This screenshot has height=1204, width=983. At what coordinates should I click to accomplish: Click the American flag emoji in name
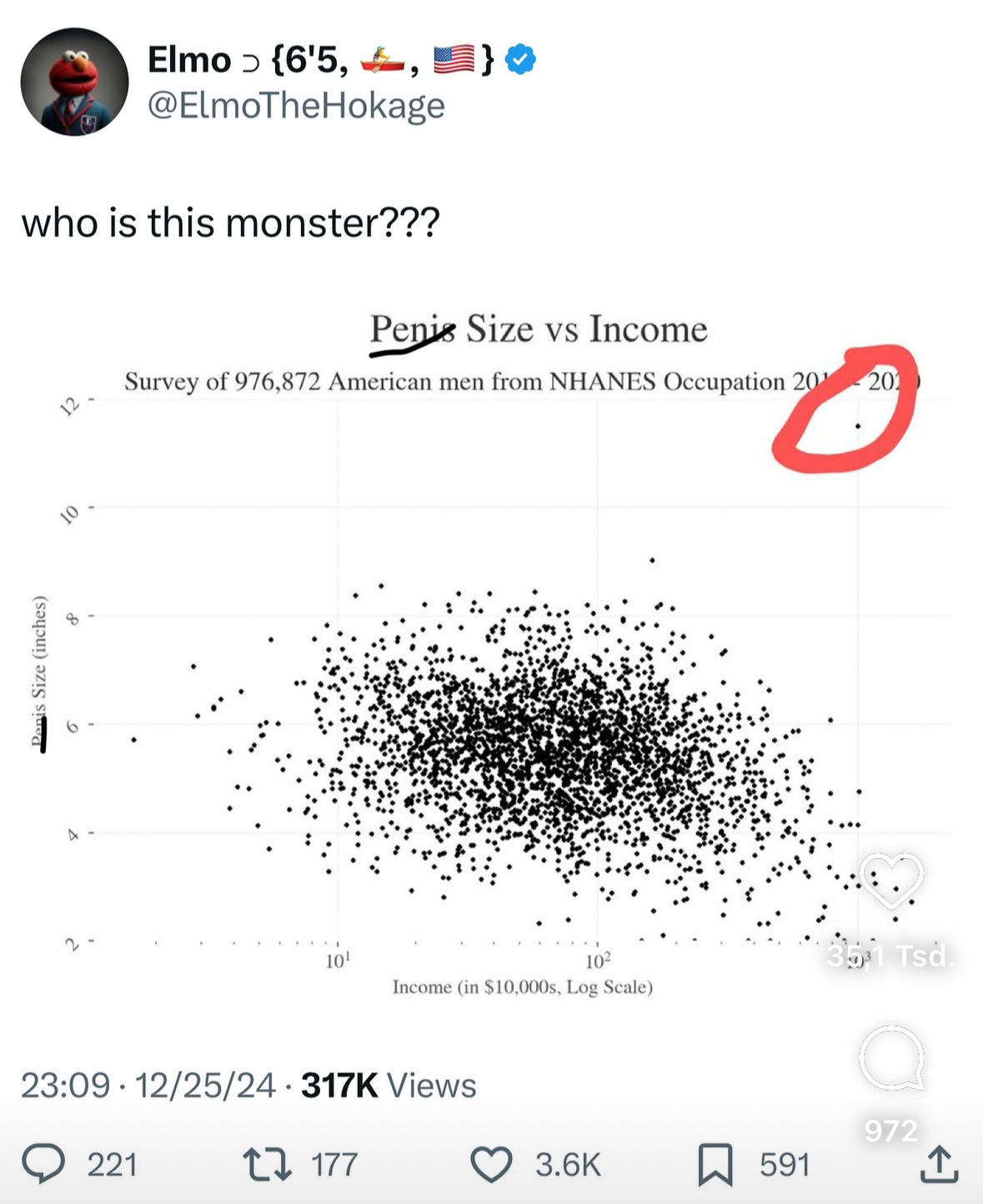coord(454,59)
